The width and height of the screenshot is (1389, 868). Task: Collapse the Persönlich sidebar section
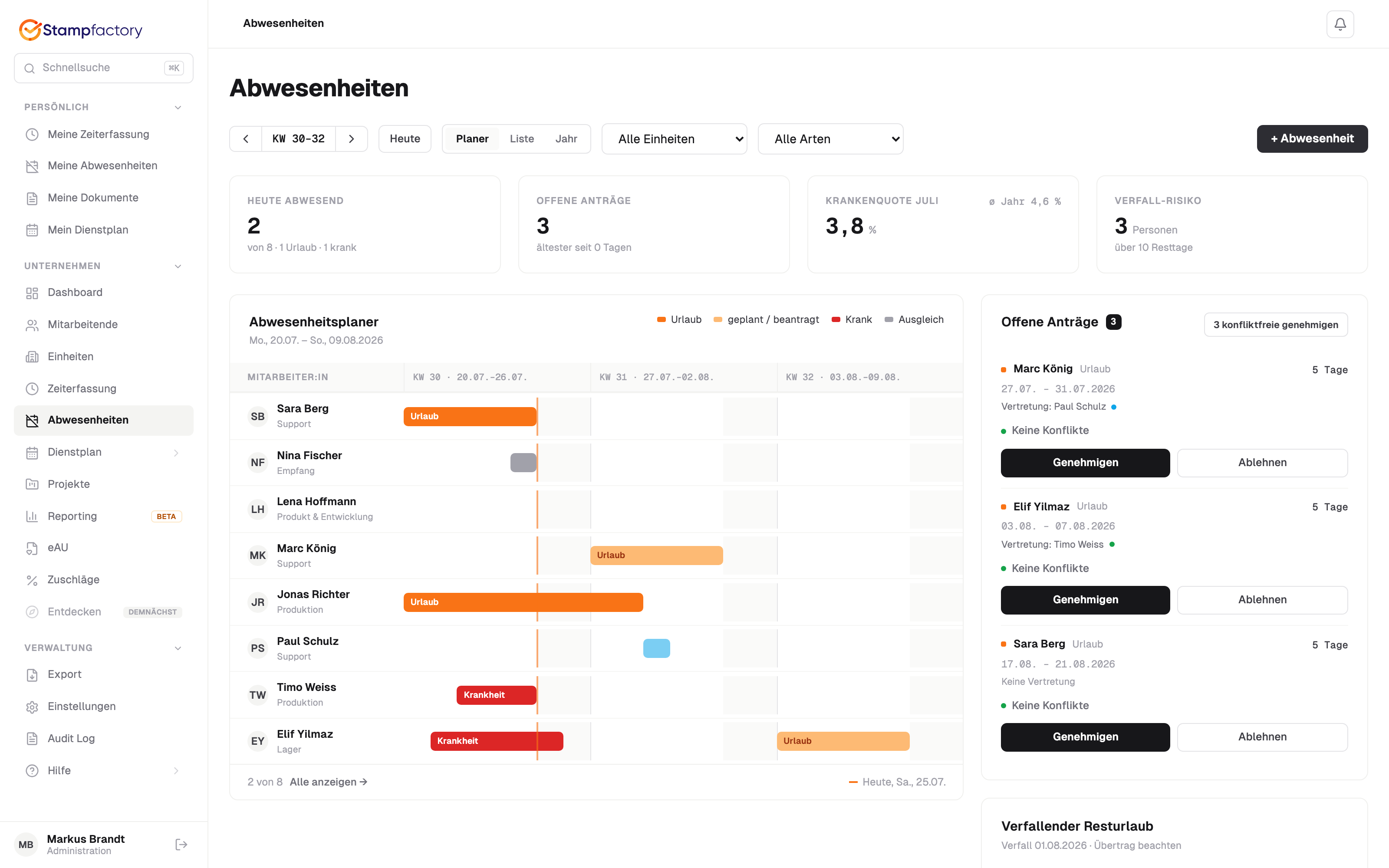(178, 107)
